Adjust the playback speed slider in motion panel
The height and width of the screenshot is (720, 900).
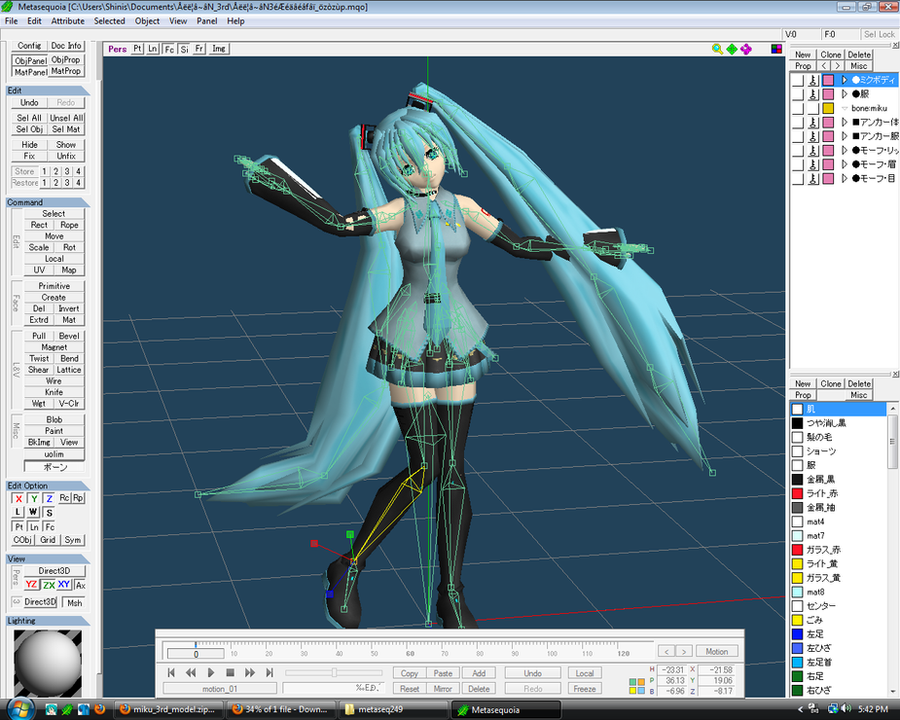point(334,672)
